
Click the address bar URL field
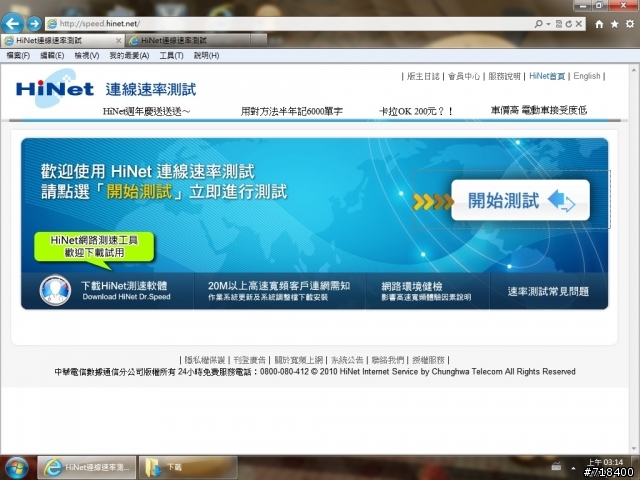click(286, 24)
